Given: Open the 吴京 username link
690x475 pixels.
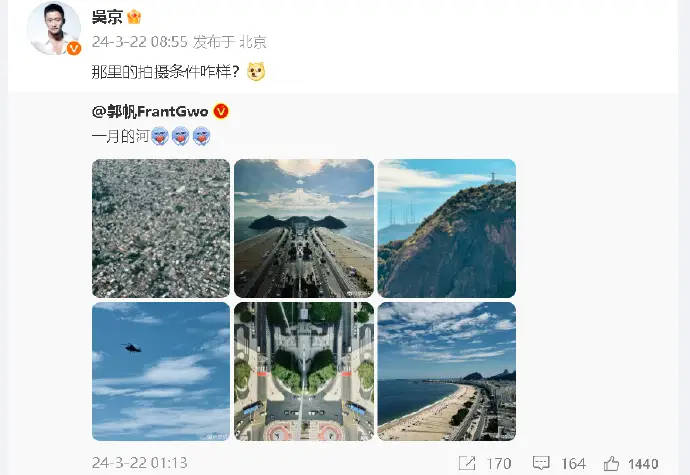Looking at the screenshot, I should click(107, 17).
